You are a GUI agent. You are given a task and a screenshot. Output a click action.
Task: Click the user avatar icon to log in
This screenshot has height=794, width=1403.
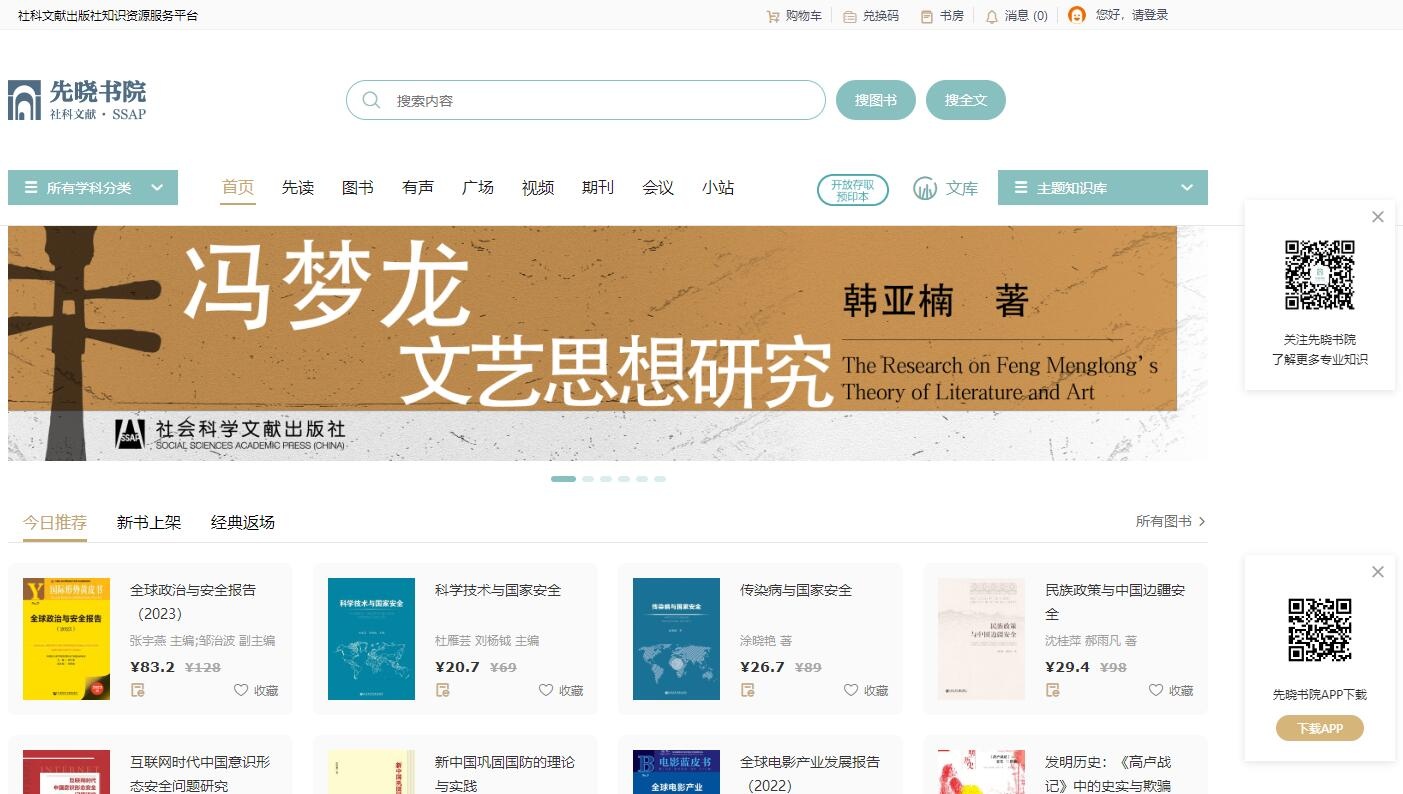tap(1077, 15)
